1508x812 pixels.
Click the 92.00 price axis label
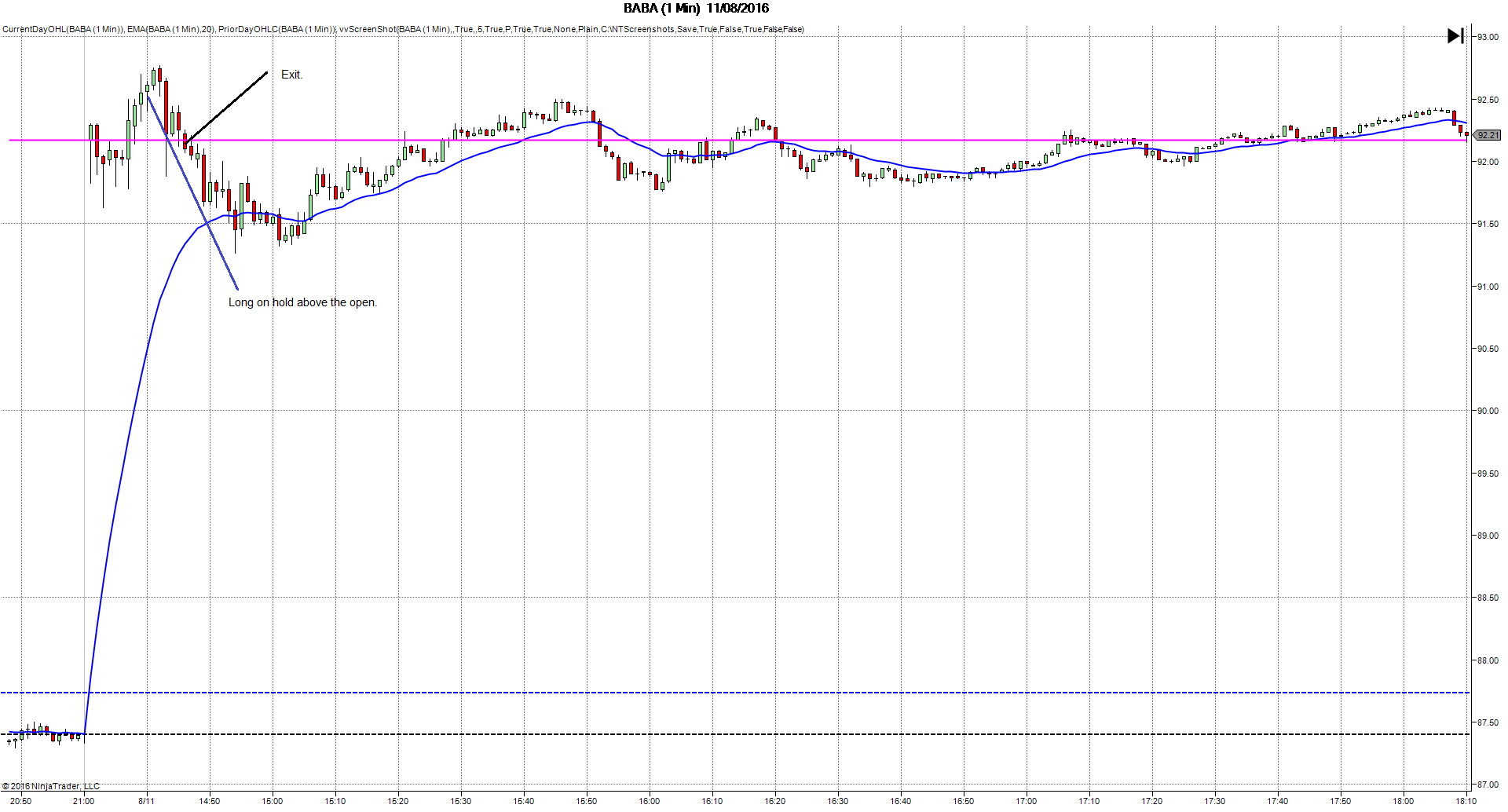coord(1488,162)
